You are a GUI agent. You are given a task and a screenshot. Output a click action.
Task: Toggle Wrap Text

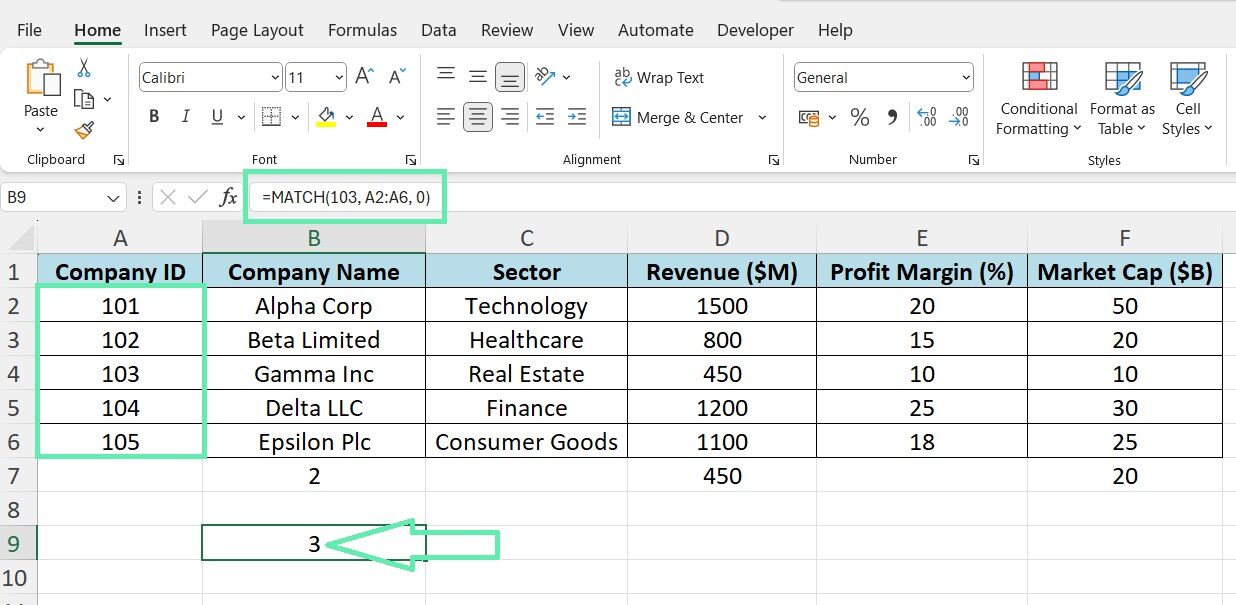(x=658, y=77)
